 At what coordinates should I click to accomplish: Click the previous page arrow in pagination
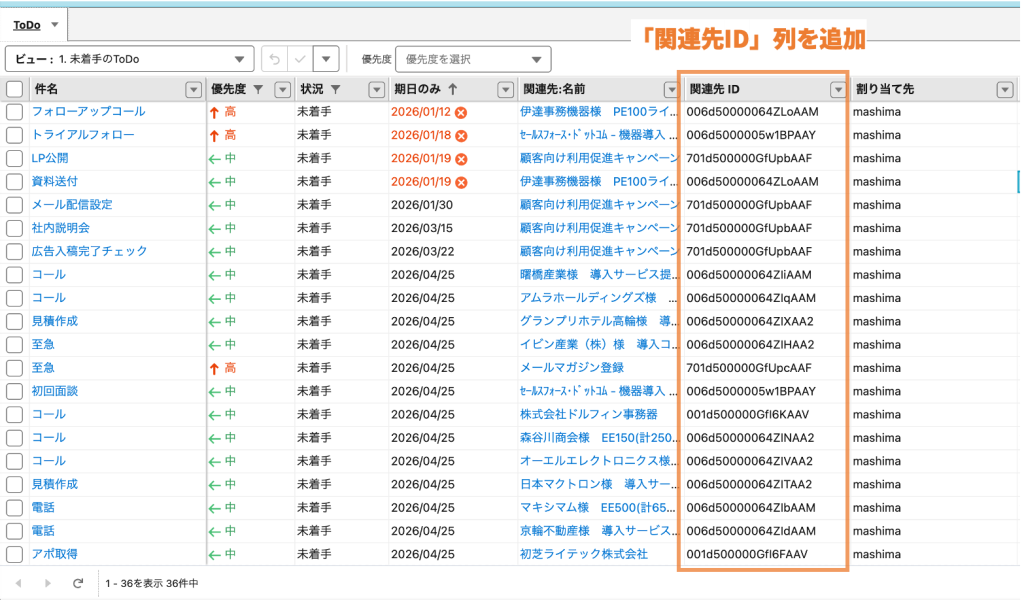tap(18, 582)
